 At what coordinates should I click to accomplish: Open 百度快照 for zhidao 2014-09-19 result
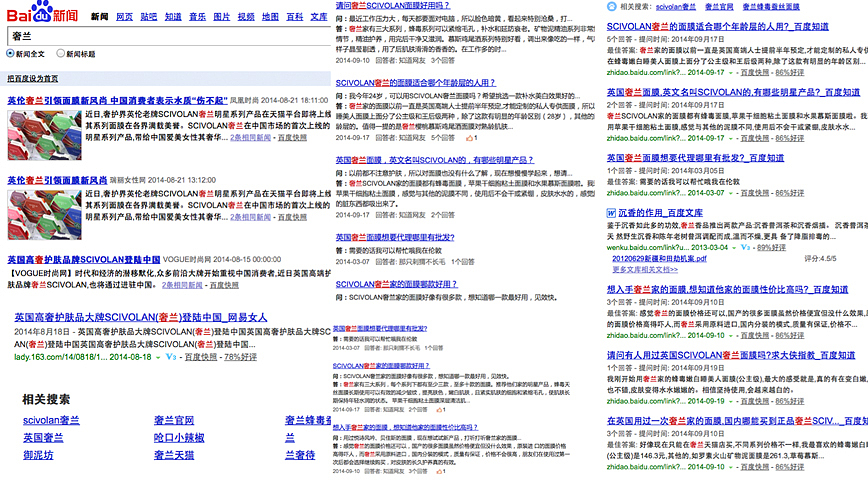click(755, 401)
